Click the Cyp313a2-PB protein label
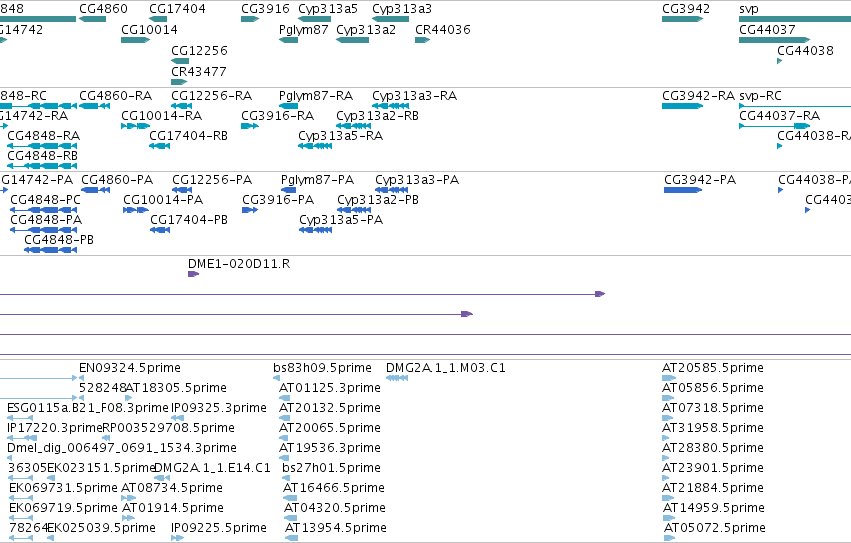Screen dimensions: 851x543 pyautogui.click(x=378, y=200)
